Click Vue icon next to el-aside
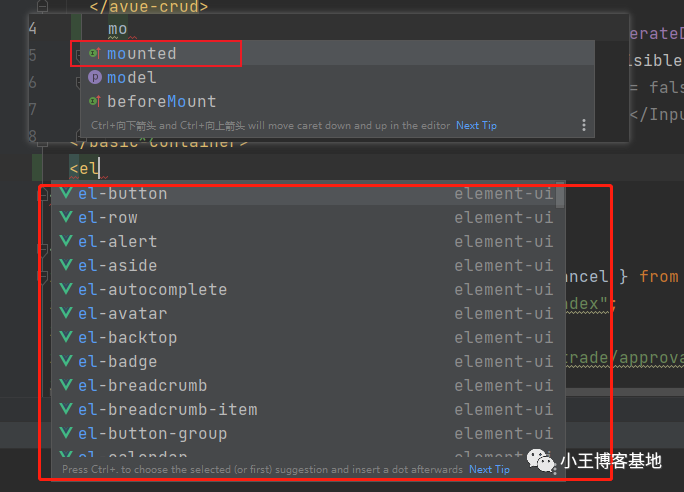 pyautogui.click(x=66, y=265)
